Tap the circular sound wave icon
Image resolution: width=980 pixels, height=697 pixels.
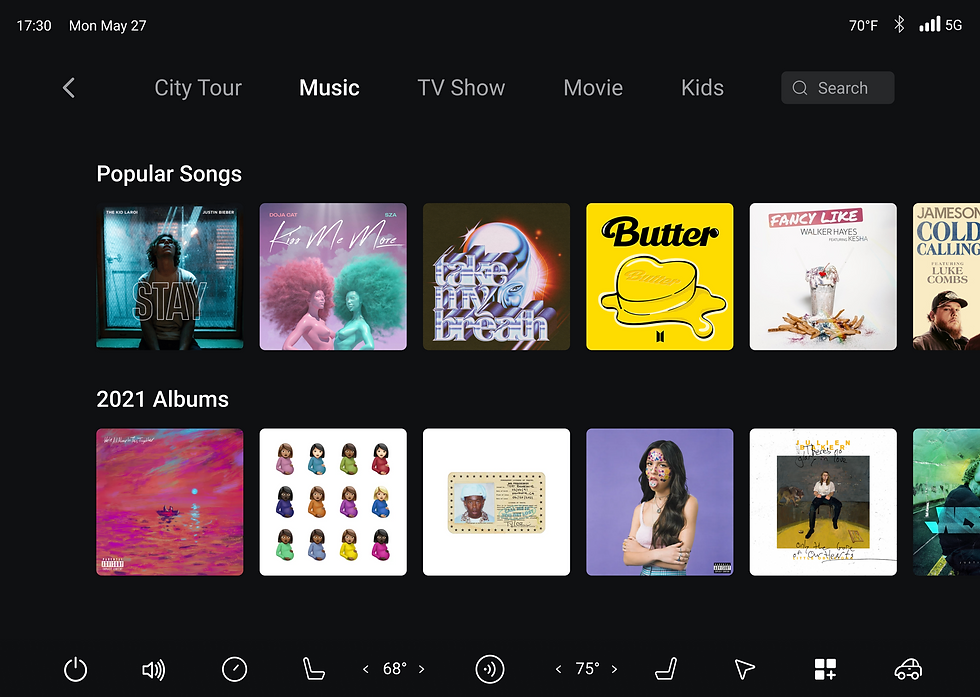(x=490, y=669)
